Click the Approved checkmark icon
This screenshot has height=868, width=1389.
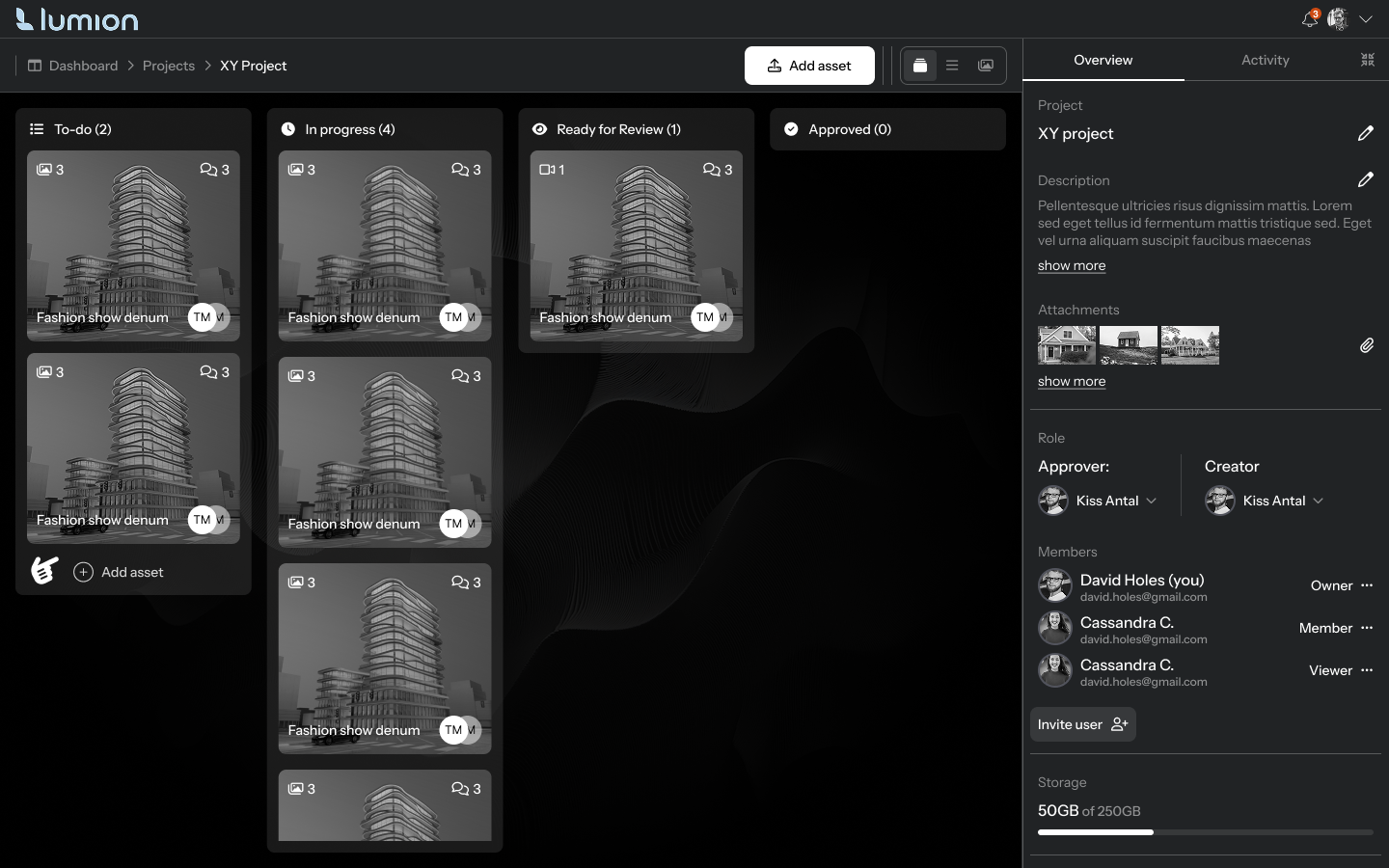click(x=791, y=129)
